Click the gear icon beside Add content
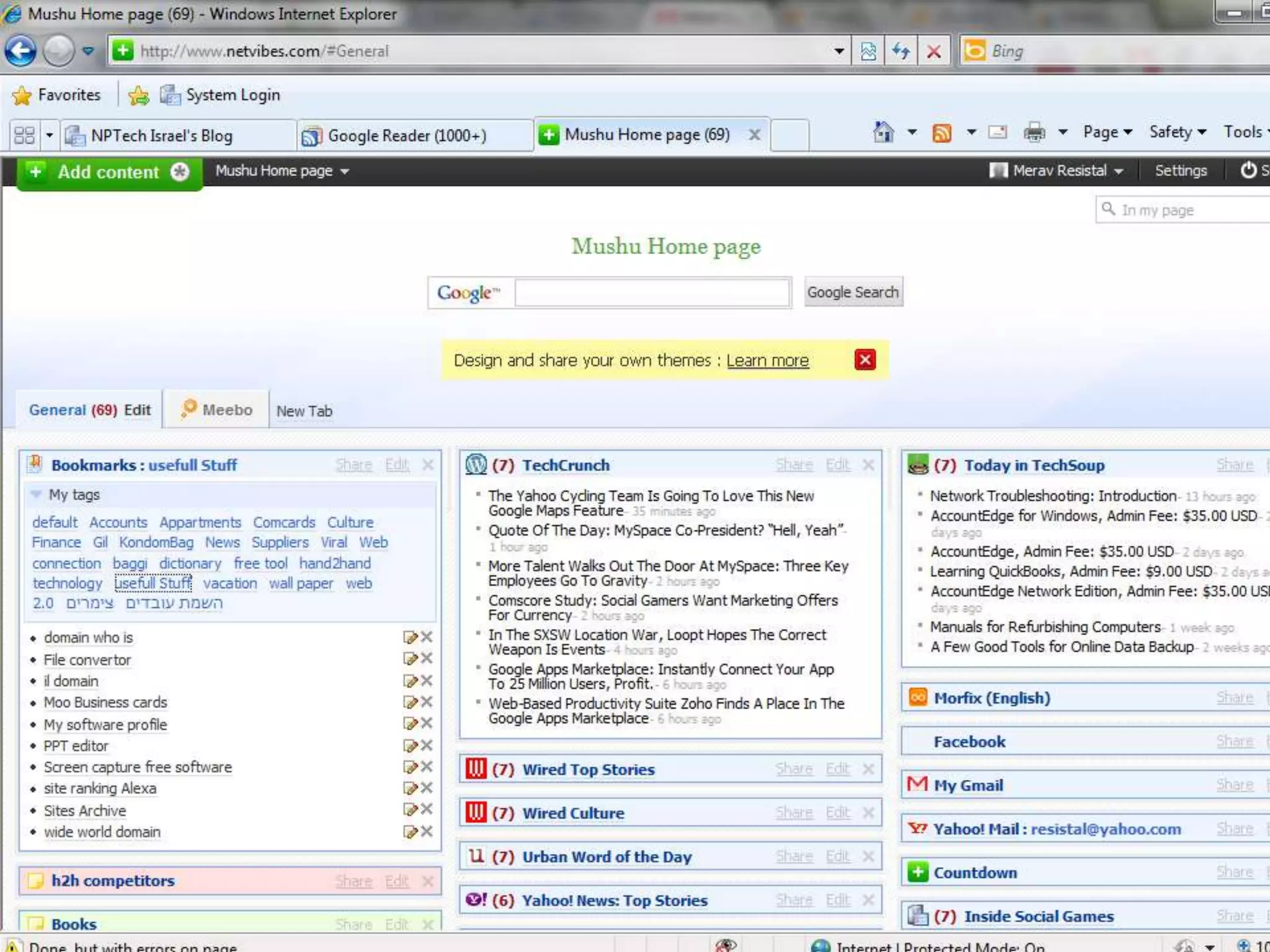Screen dimensions: 1270x952 180,172
